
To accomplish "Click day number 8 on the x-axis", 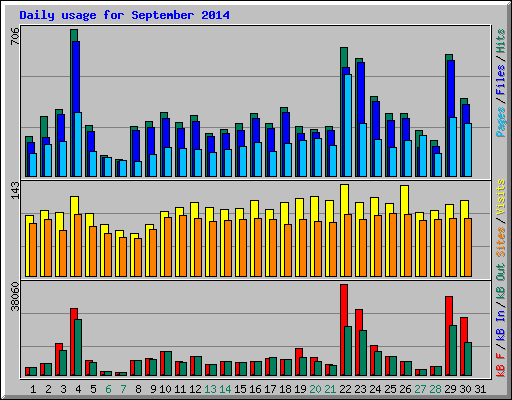I will pyautogui.click(x=138, y=389).
